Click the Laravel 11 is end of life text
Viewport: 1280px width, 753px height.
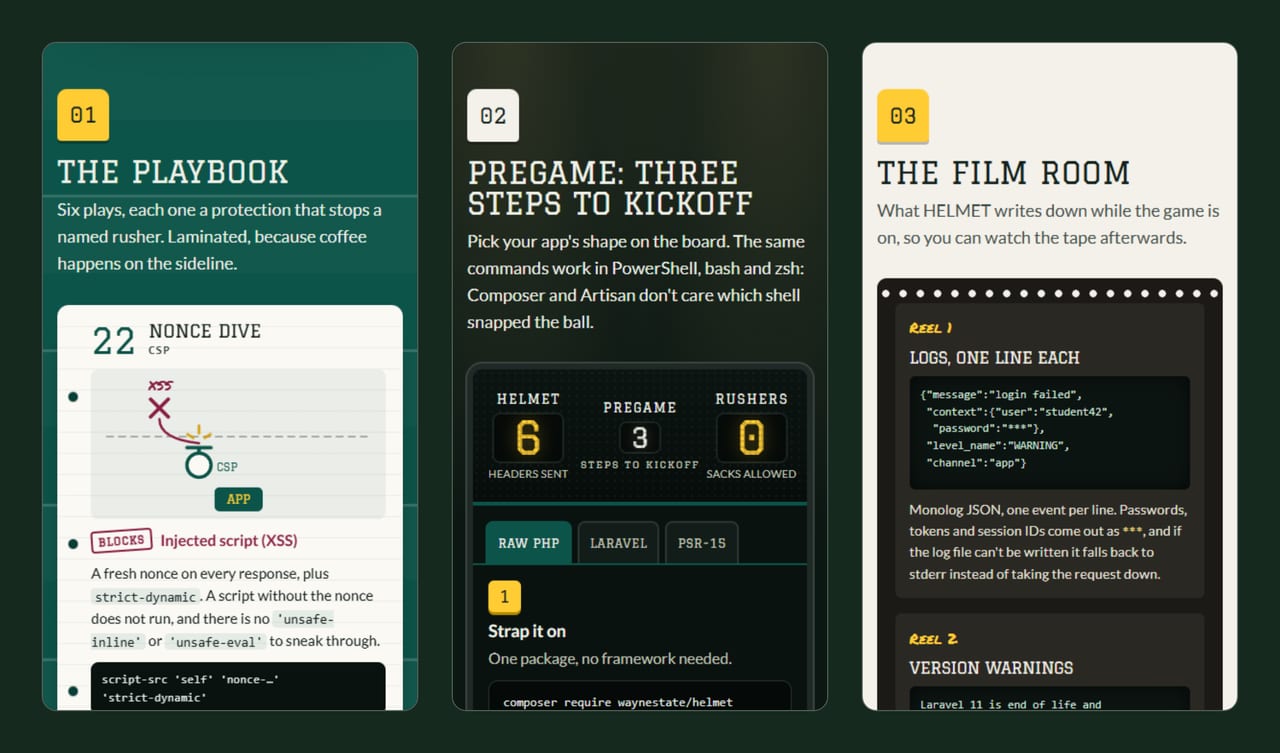1011,704
